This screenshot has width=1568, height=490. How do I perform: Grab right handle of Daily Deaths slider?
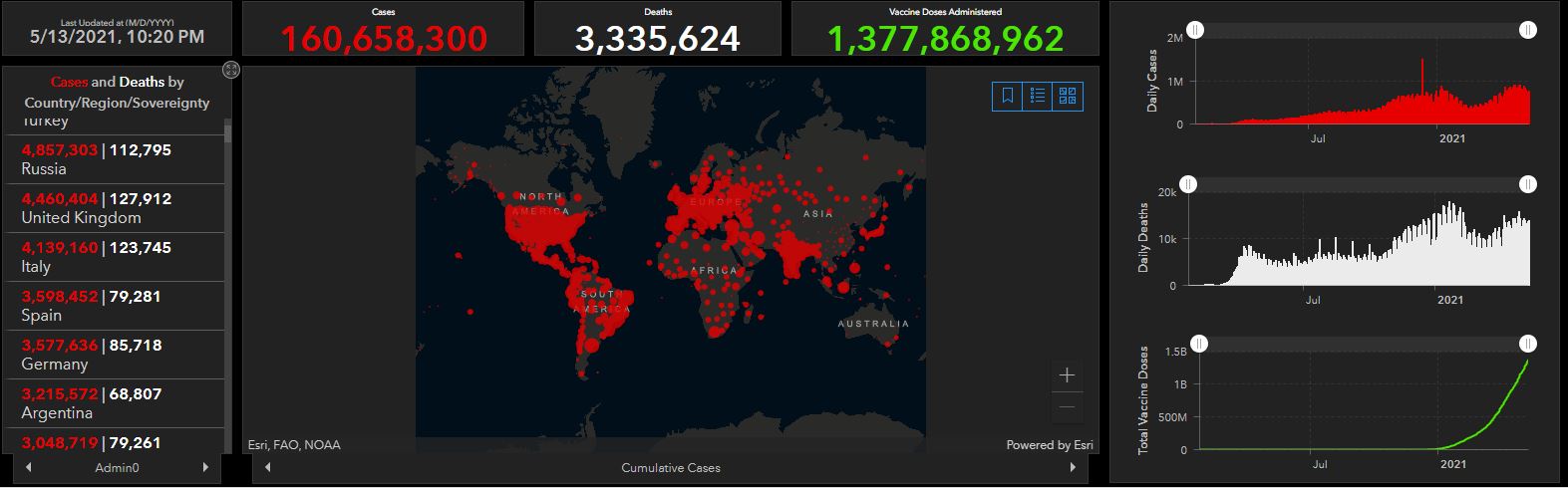pyautogui.click(x=1528, y=184)
